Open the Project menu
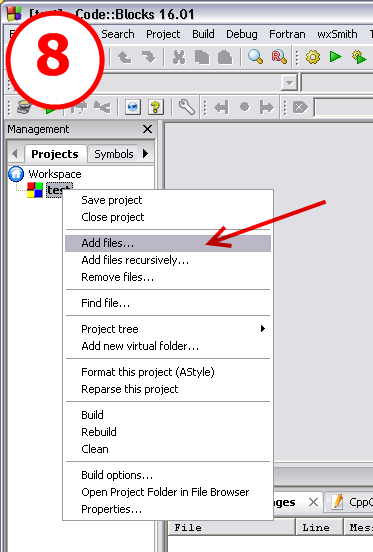Viewport: 373px width, 552px height. 163,34
